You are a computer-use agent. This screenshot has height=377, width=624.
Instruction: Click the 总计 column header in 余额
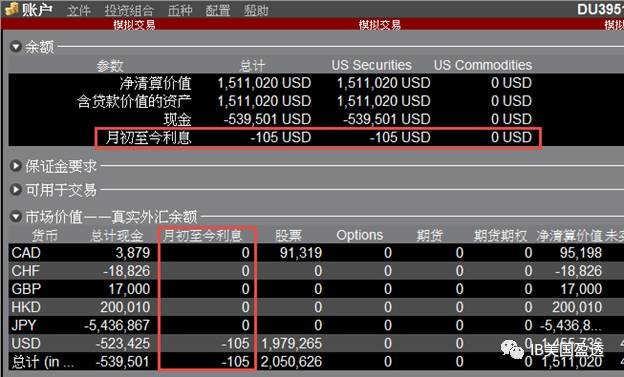(252, 65)
